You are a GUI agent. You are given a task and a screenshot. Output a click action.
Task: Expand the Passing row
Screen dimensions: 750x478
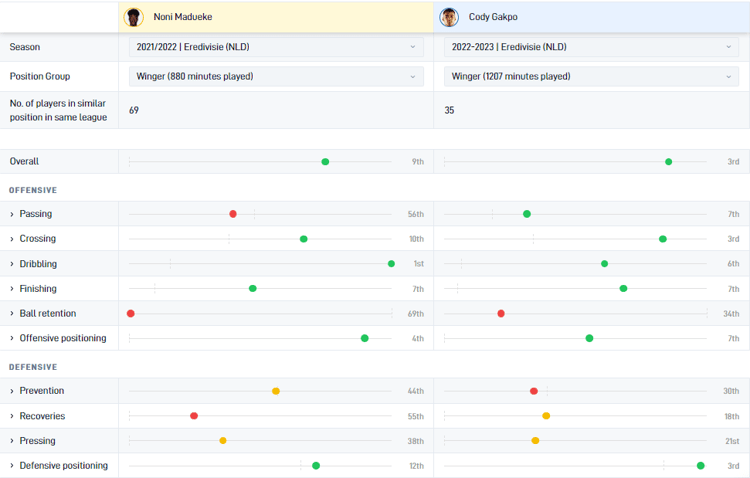click(12, 214)
